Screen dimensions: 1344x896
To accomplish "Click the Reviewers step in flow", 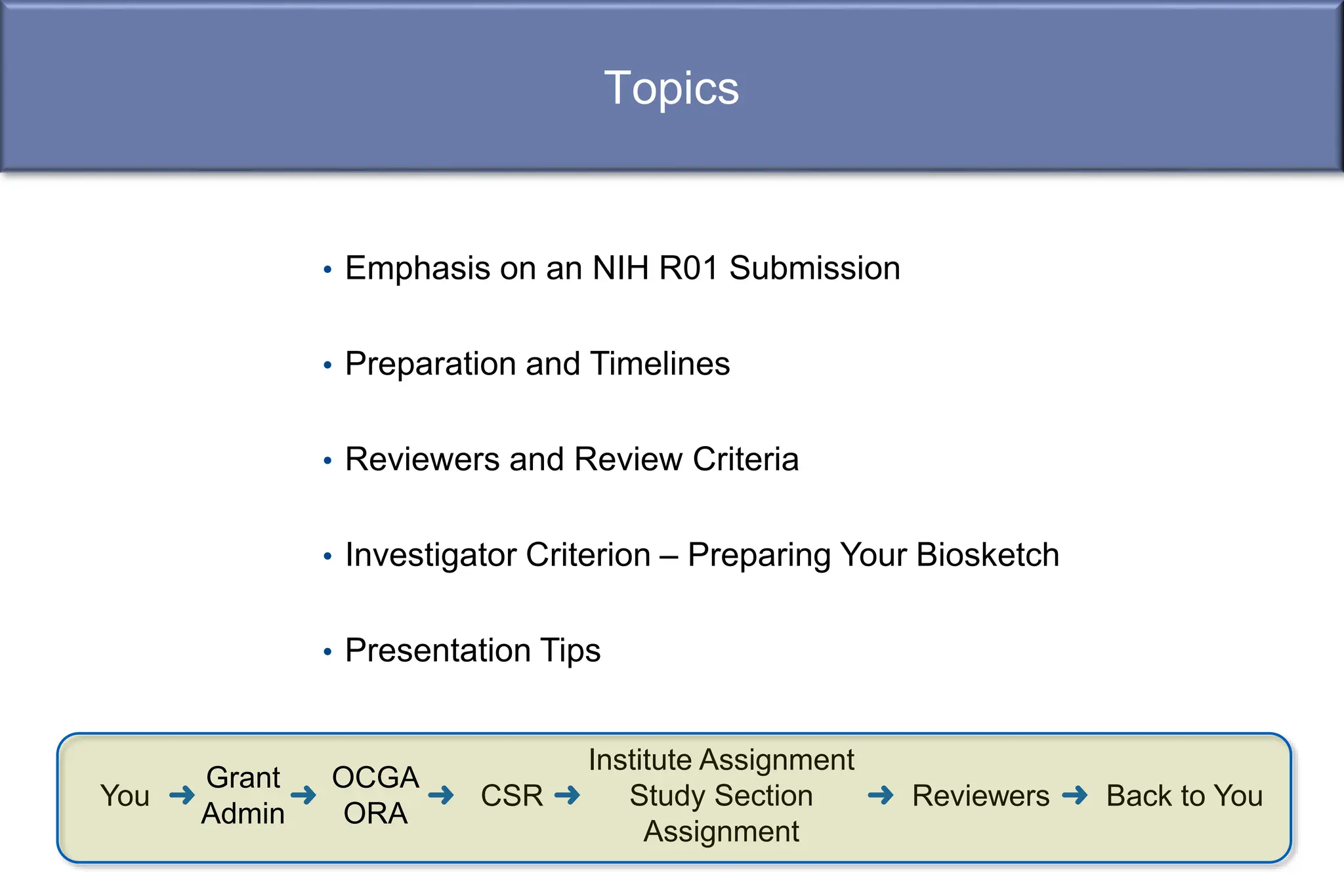I will click(980, 796).
